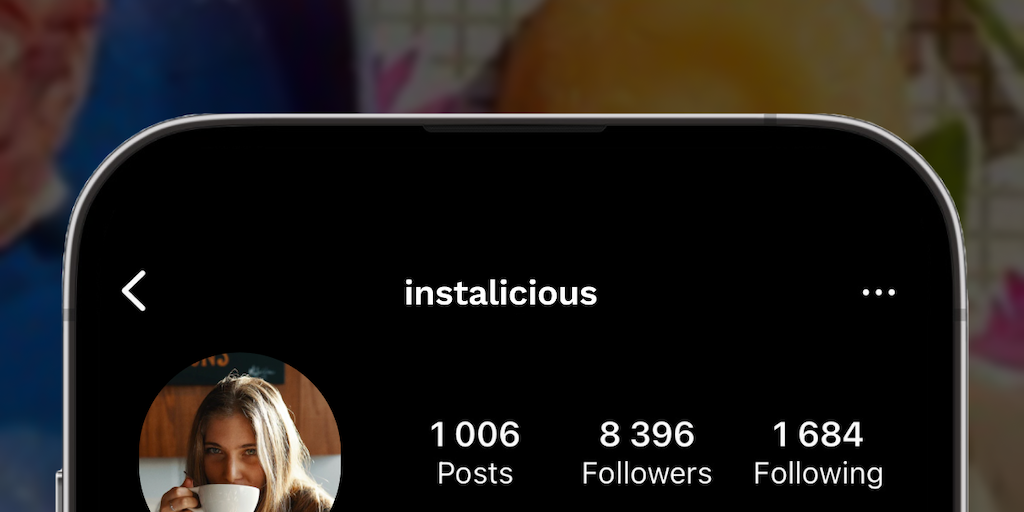Click the 1 006 posts count
This screenshot has width=1024, height=512.
click(475, 434)
